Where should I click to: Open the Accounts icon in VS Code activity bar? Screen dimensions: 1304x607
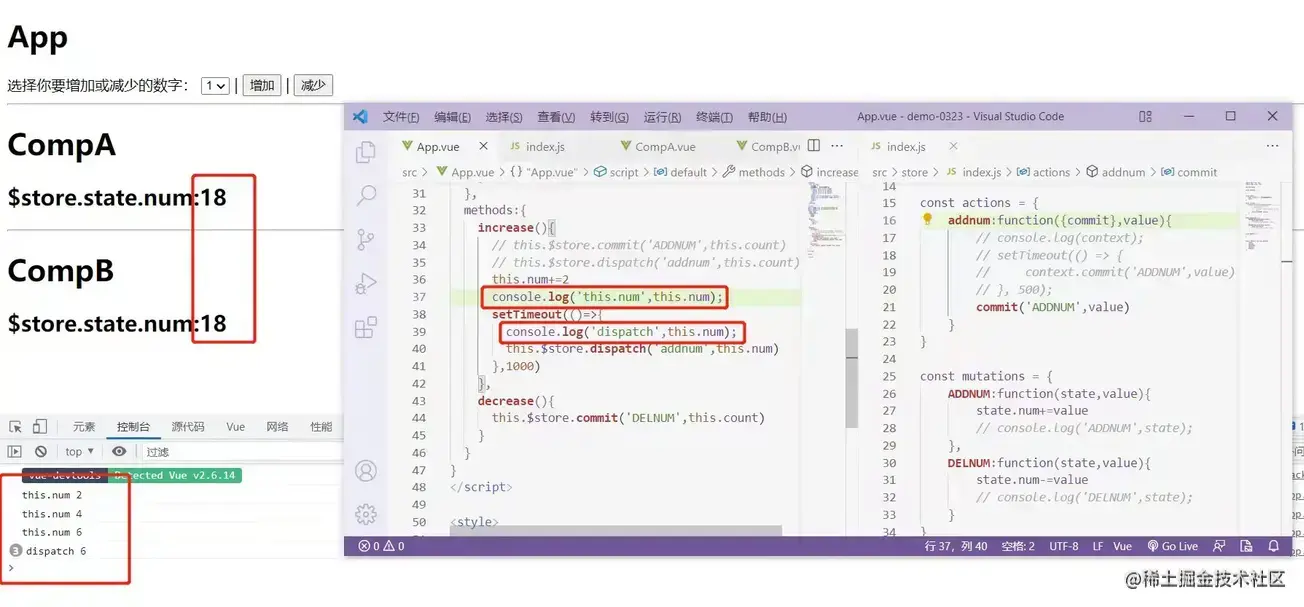(x=366, y=471)
